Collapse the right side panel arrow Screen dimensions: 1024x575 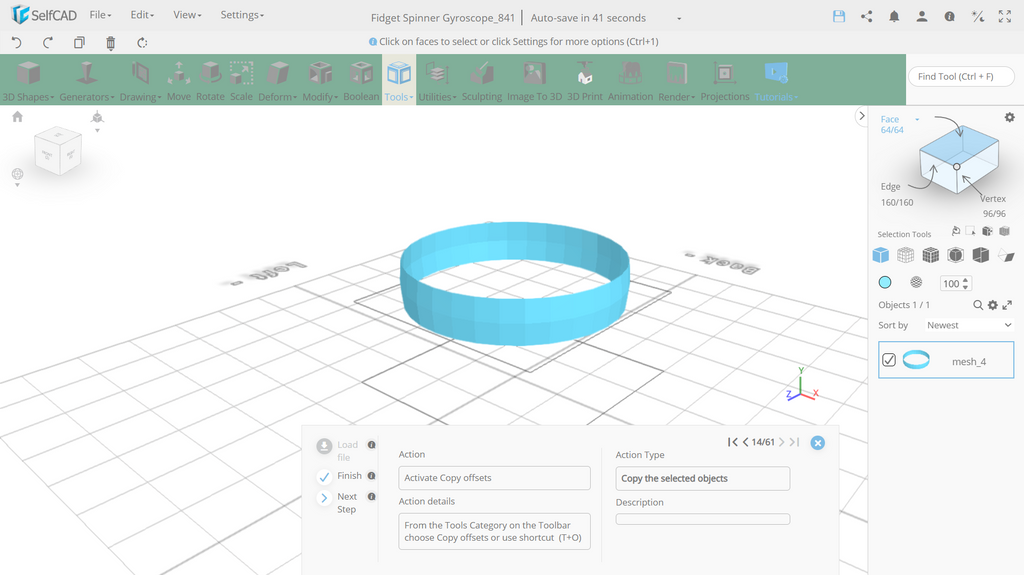pos(861,116)
